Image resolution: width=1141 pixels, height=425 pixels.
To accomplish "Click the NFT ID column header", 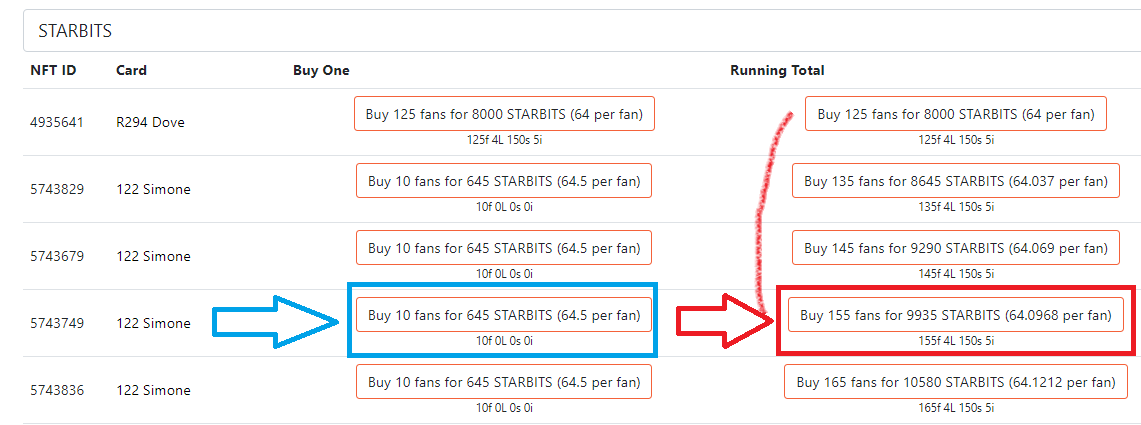I will [x=53, y=71].
